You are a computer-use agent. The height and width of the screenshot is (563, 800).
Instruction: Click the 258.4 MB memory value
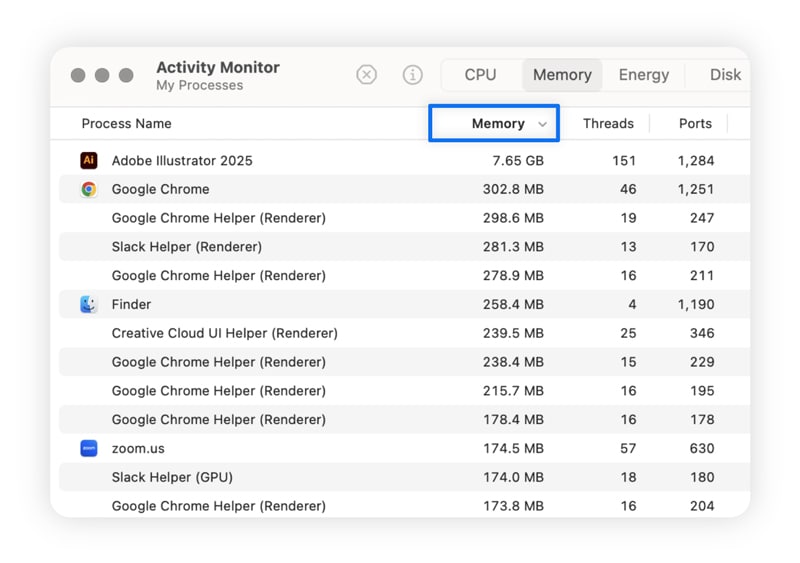(x=513, y=304)
